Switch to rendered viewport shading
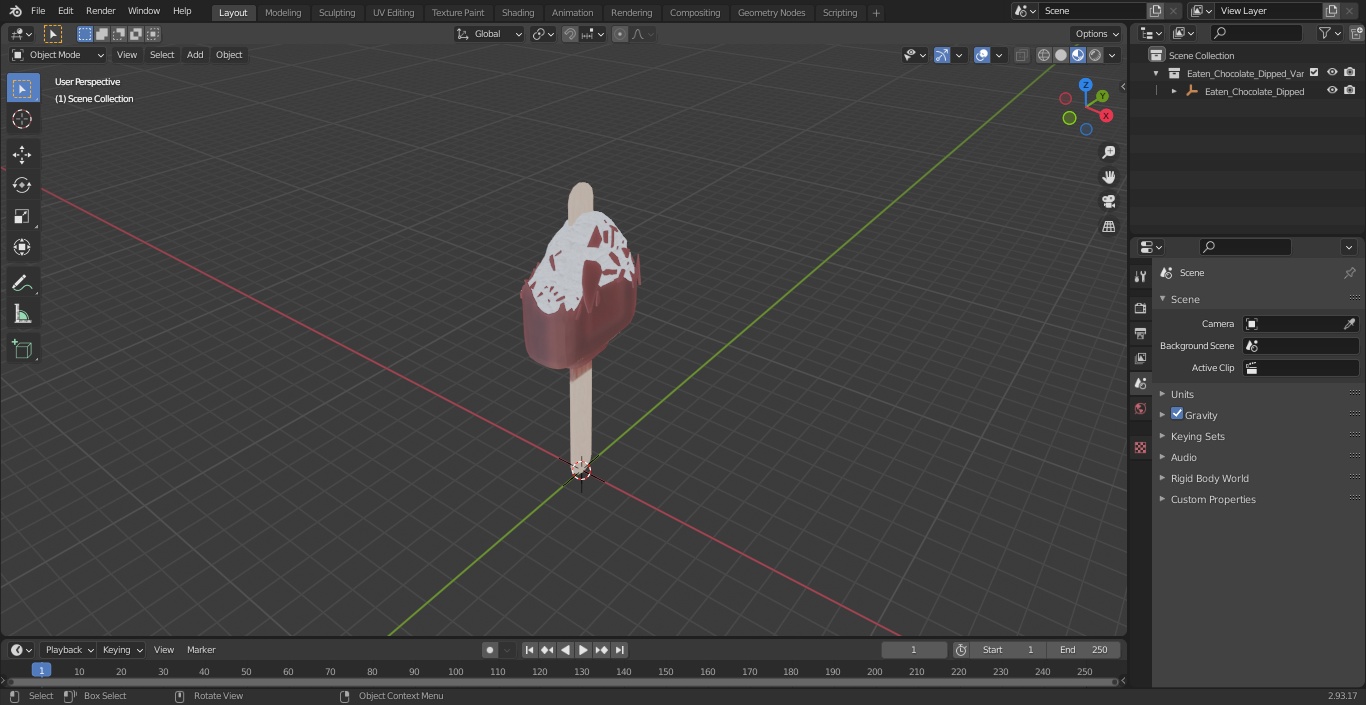The height and width of the screenshot is (705, 1366). [x=1095, y=55]
